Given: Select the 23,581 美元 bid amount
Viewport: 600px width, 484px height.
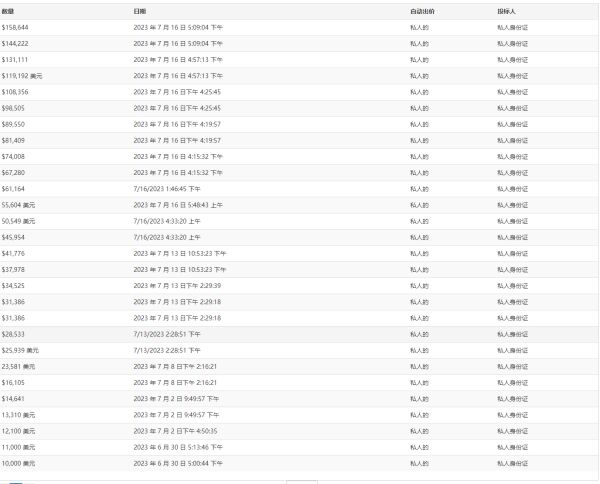Looking at the screenshot, I should 19,367.
